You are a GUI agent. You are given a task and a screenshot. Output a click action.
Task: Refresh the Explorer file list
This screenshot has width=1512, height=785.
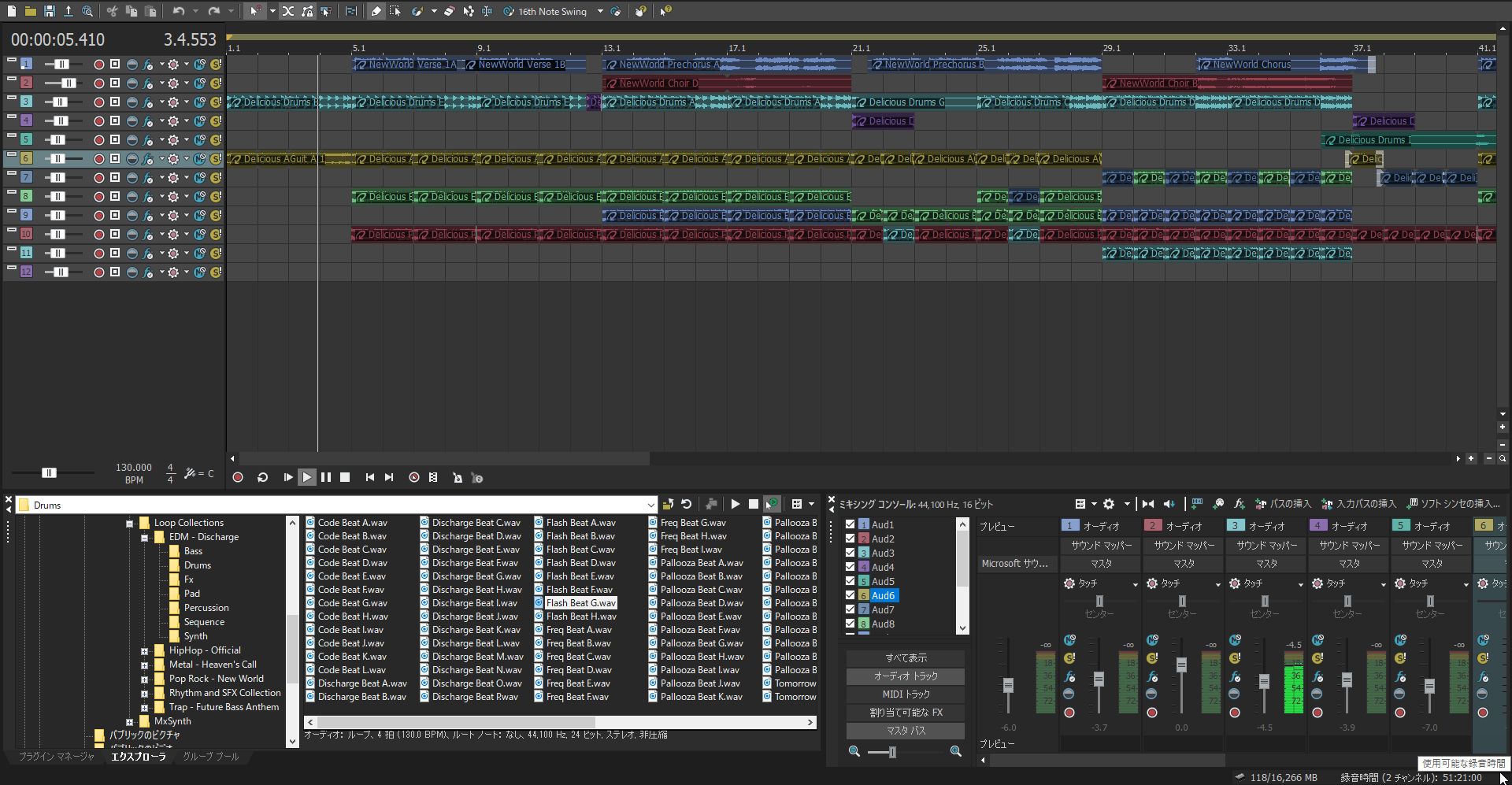click(686, 504)
